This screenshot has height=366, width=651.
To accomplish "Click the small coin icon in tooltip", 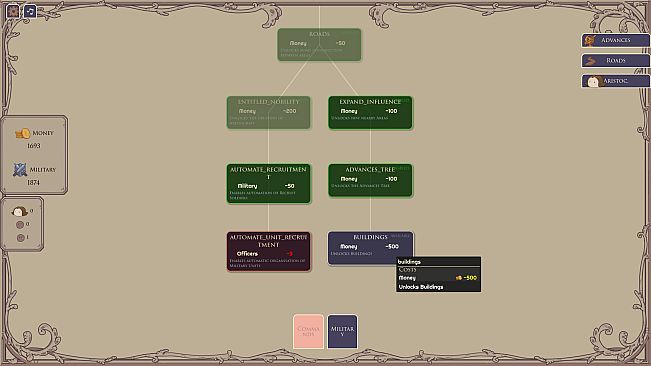I will click(x=458, y=278).
